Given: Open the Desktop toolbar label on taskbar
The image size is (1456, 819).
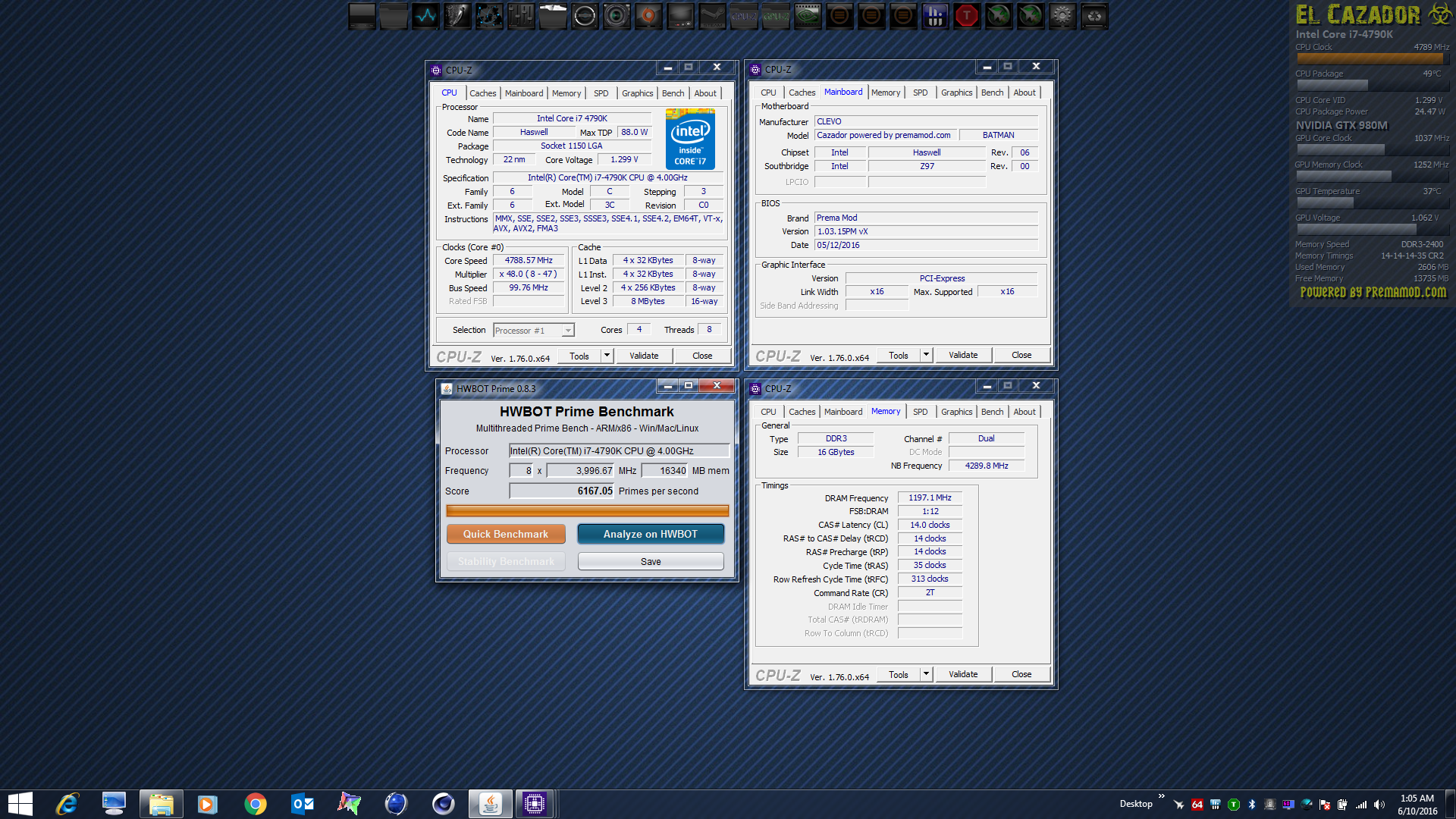Looking at the screenshot, I should click(1135, 804).
